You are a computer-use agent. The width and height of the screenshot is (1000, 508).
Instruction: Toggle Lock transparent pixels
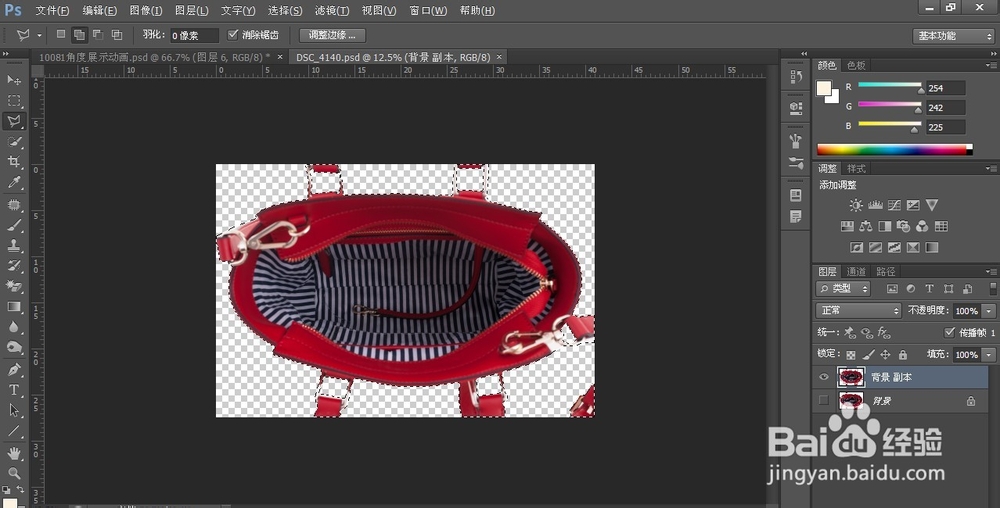(x=851, y=354)
